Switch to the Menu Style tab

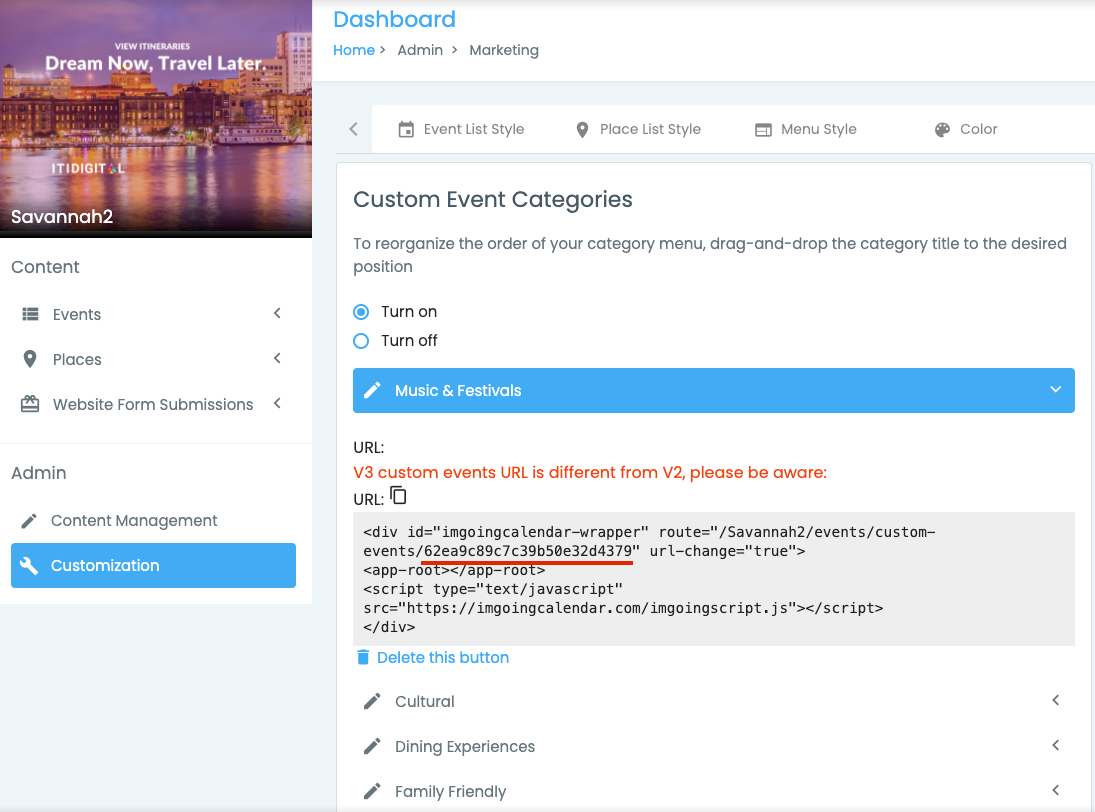806,129
